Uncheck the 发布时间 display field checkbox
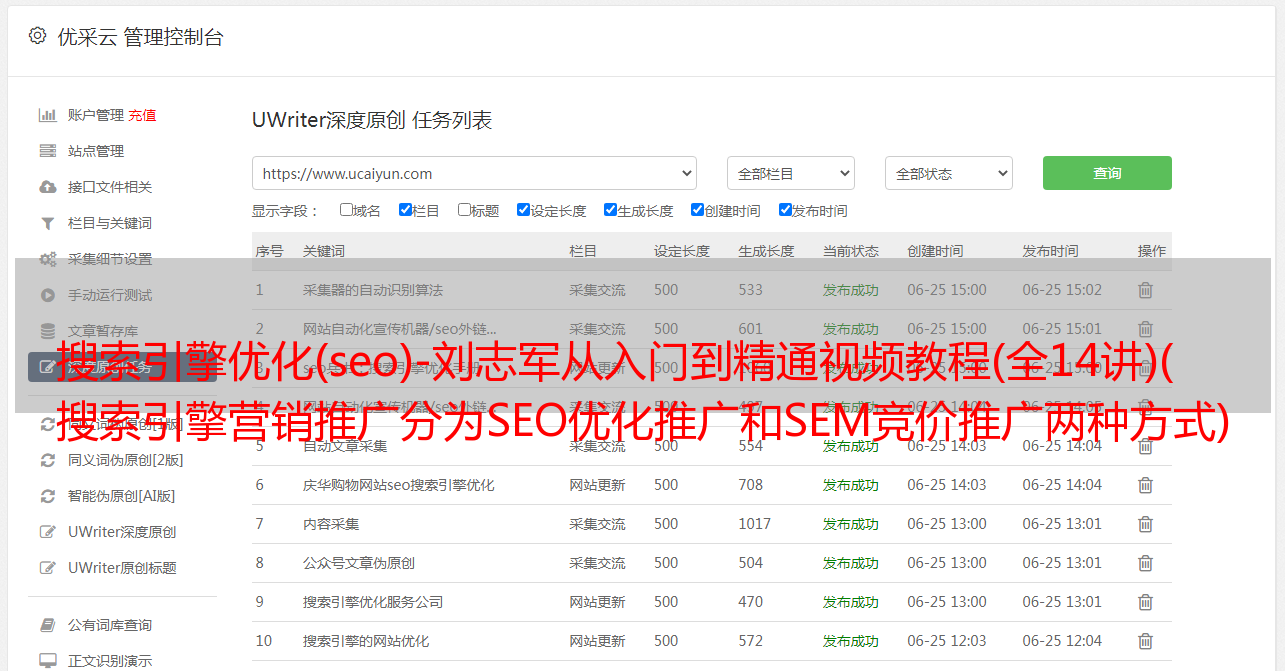 point(785,210)
